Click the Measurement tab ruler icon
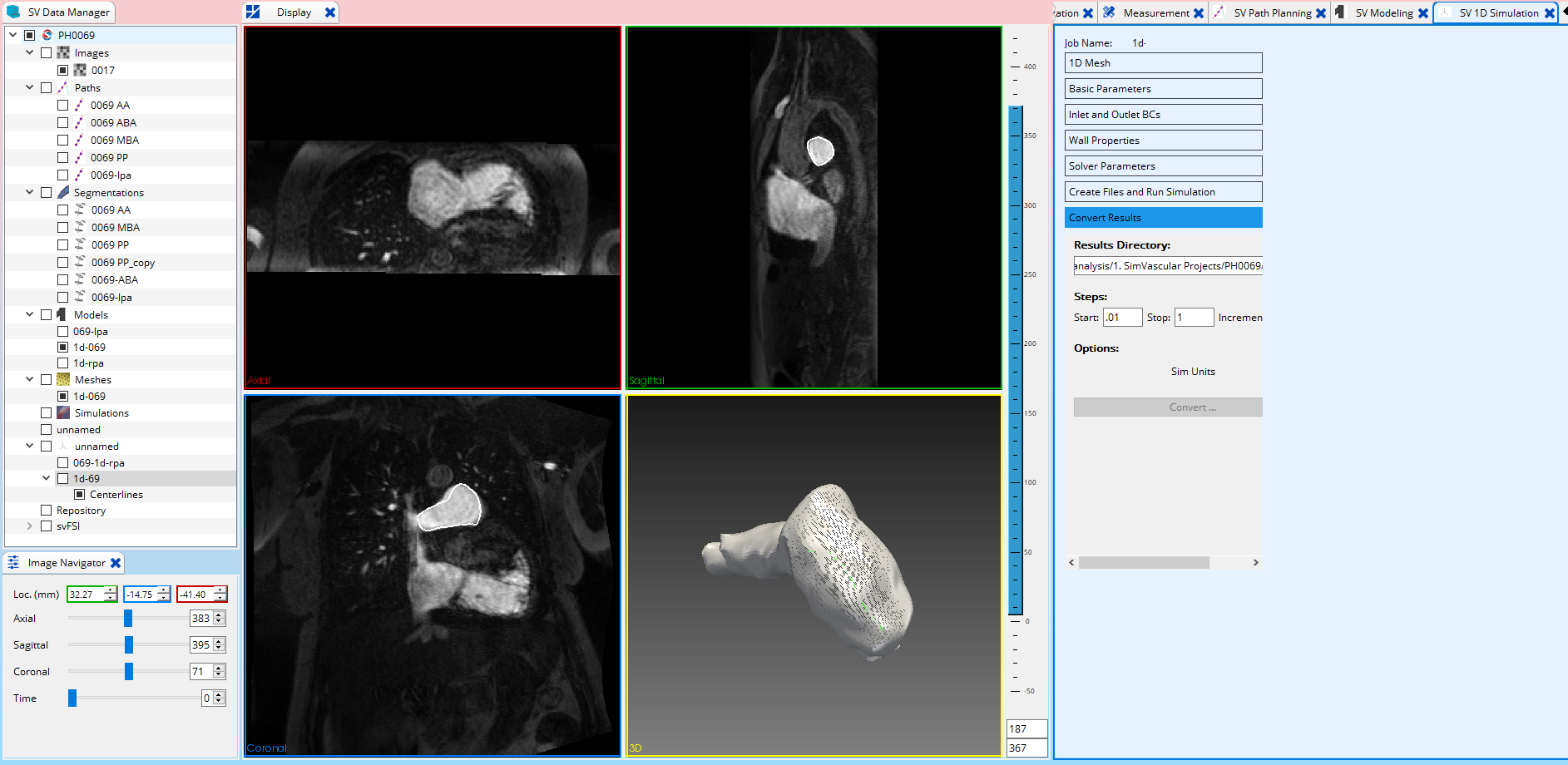Image resolution: width=1568 pixels, height=765 pixels. [1109, 12]
